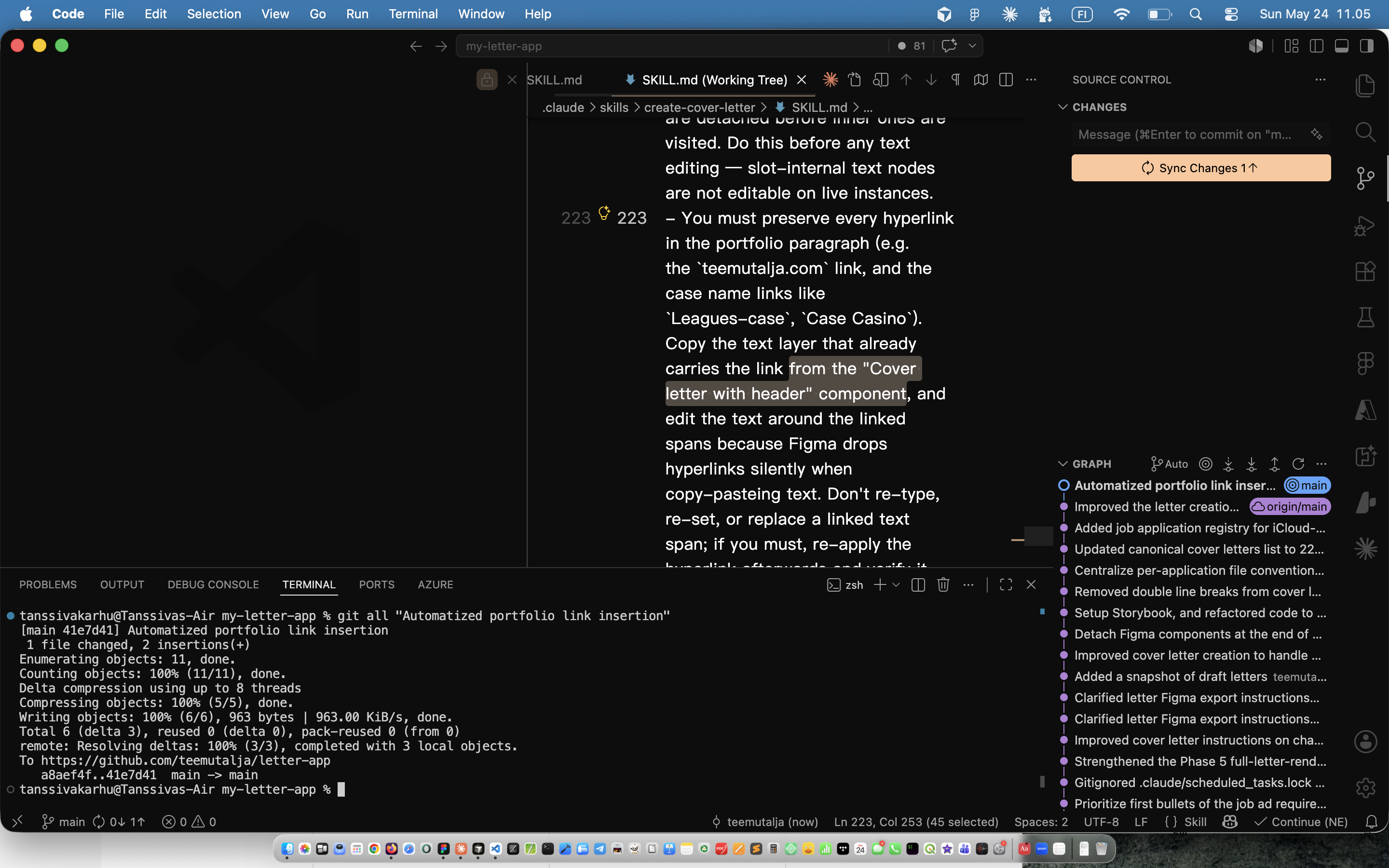Split the editor to the right
This screenshot has width=1389, height=868.
(x=1006, y=80)
